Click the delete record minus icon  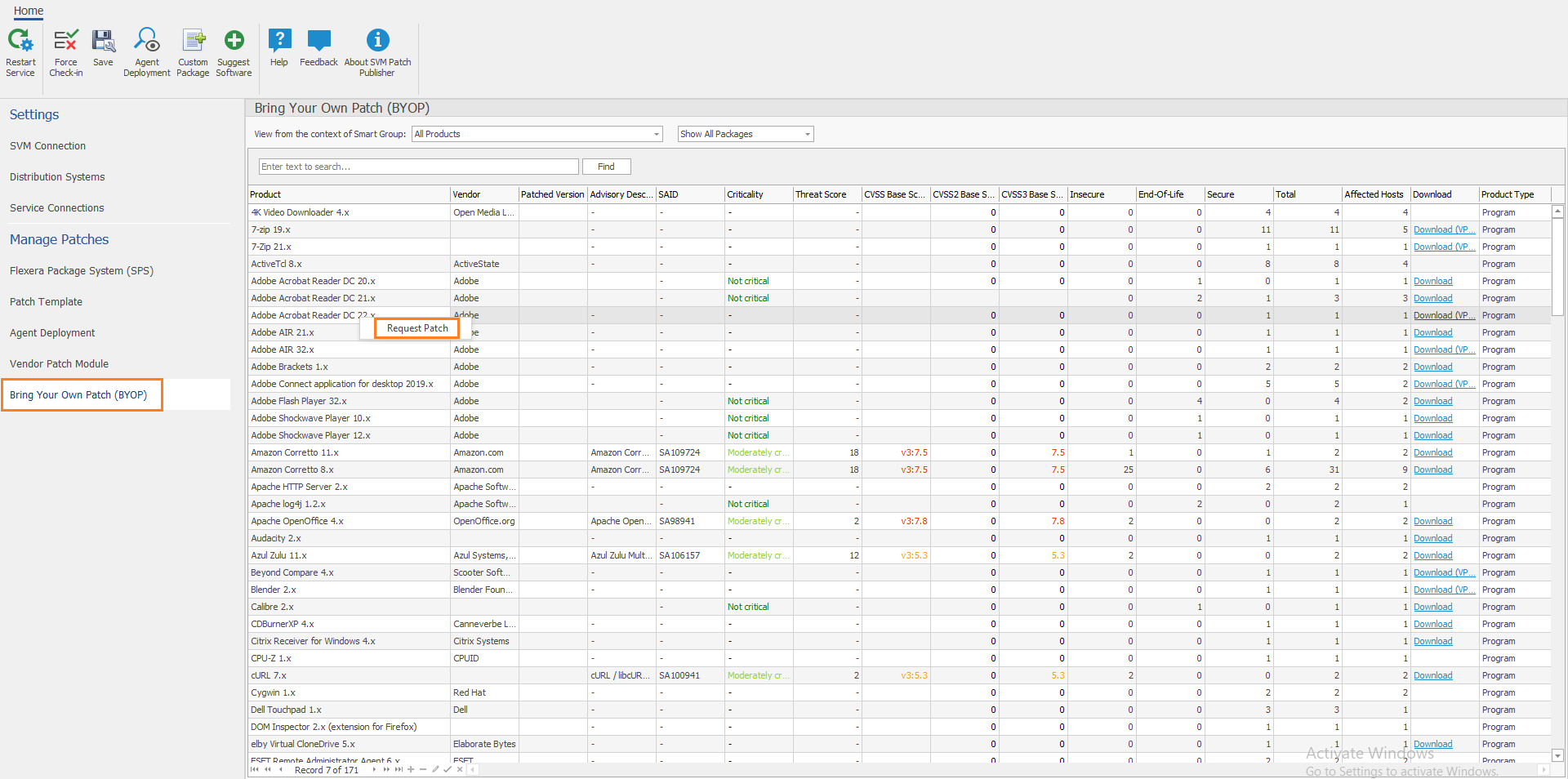coord(423,769)
